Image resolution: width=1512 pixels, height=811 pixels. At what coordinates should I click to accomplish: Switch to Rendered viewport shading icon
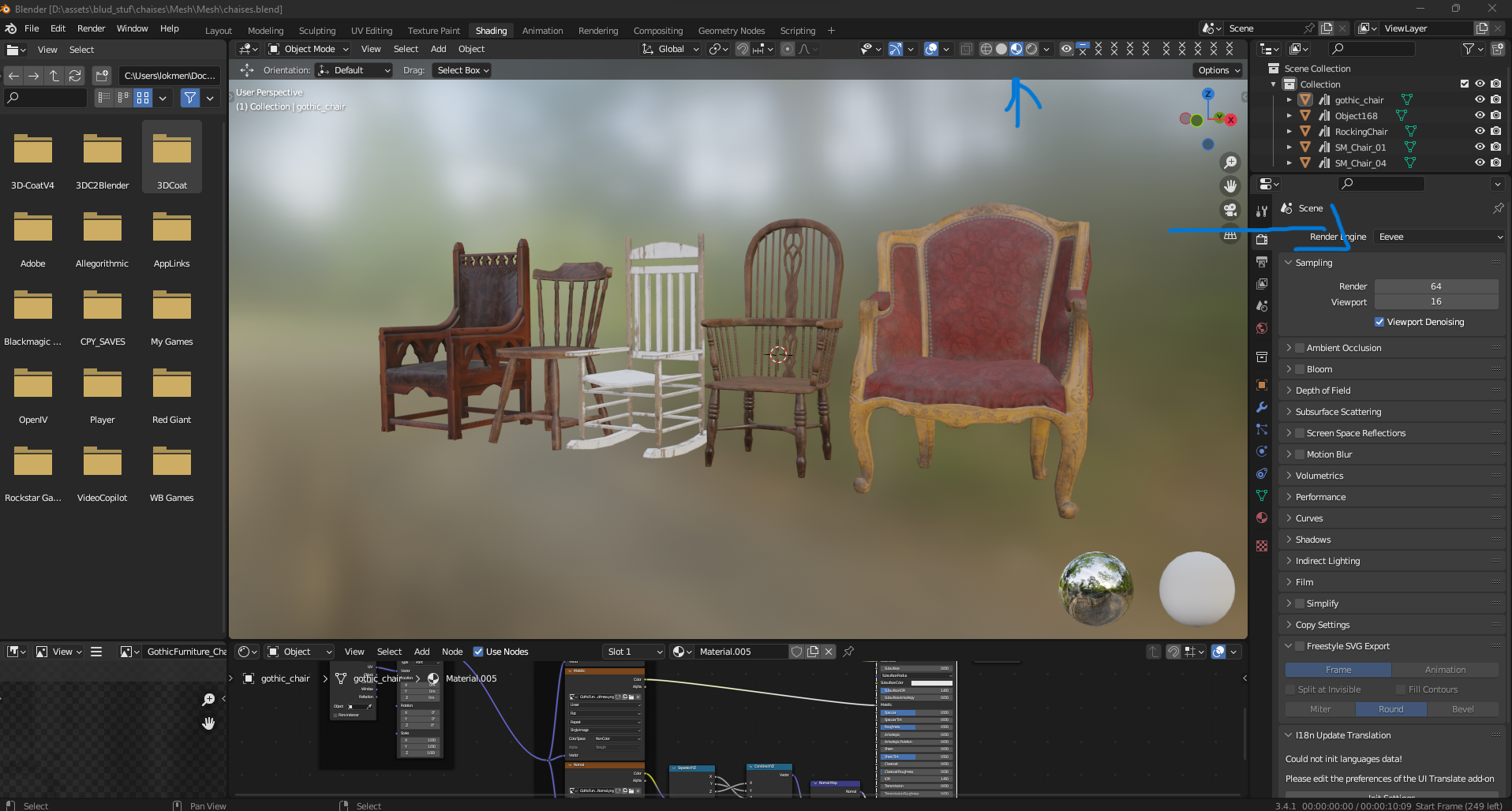(x=1032, y=49)
